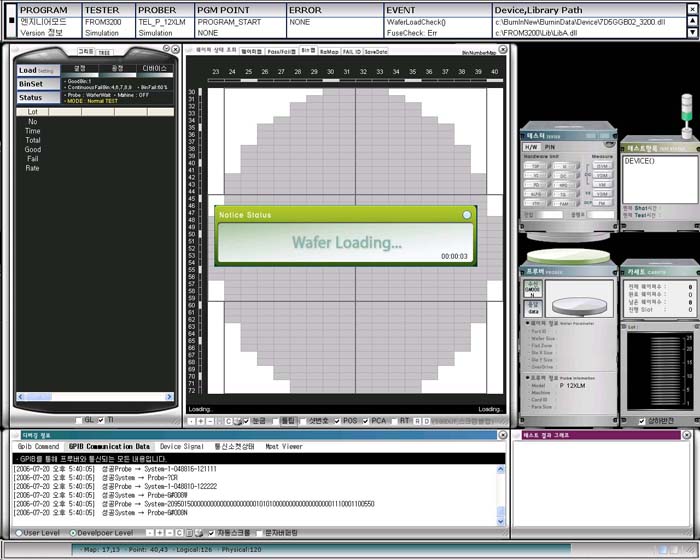
Task: Dismiss the Notice Status dialog round button
Action: [x=467, y=215]
